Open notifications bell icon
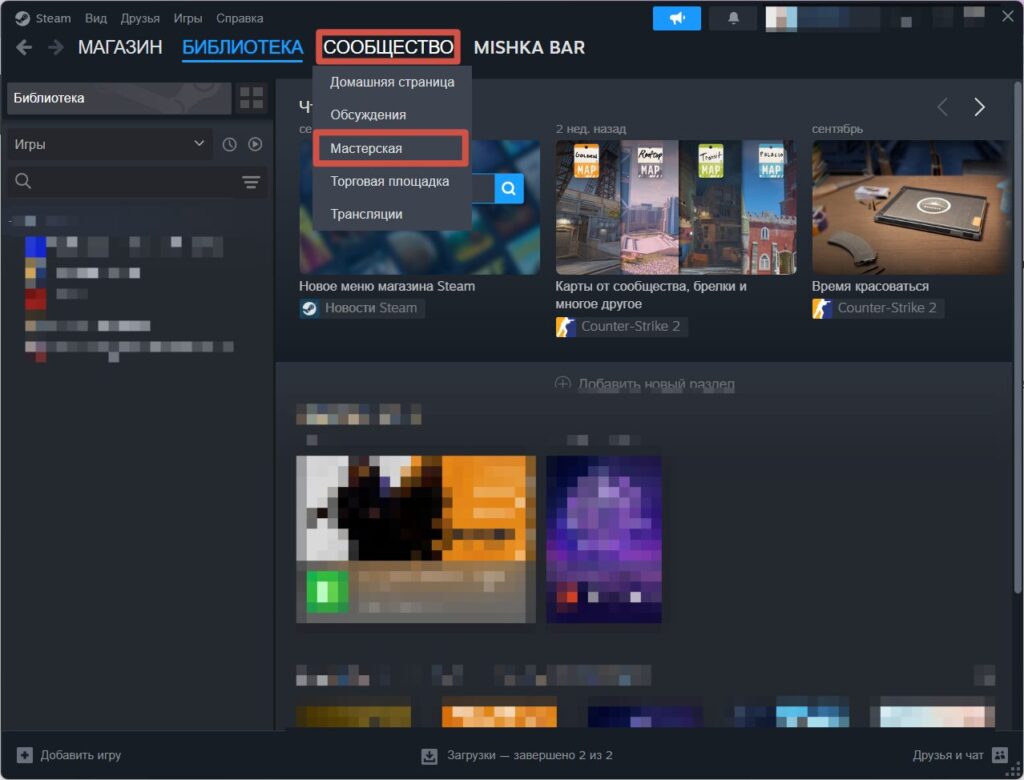The height and width of the screenshot is (780, 1024). 733,18
